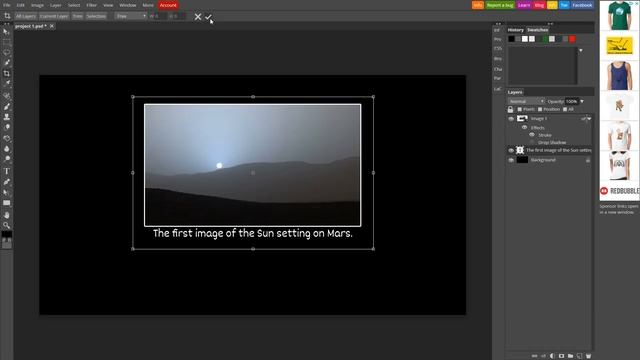Switch to the History tab
The image size is (640, 360).
[x=516, y=30]
